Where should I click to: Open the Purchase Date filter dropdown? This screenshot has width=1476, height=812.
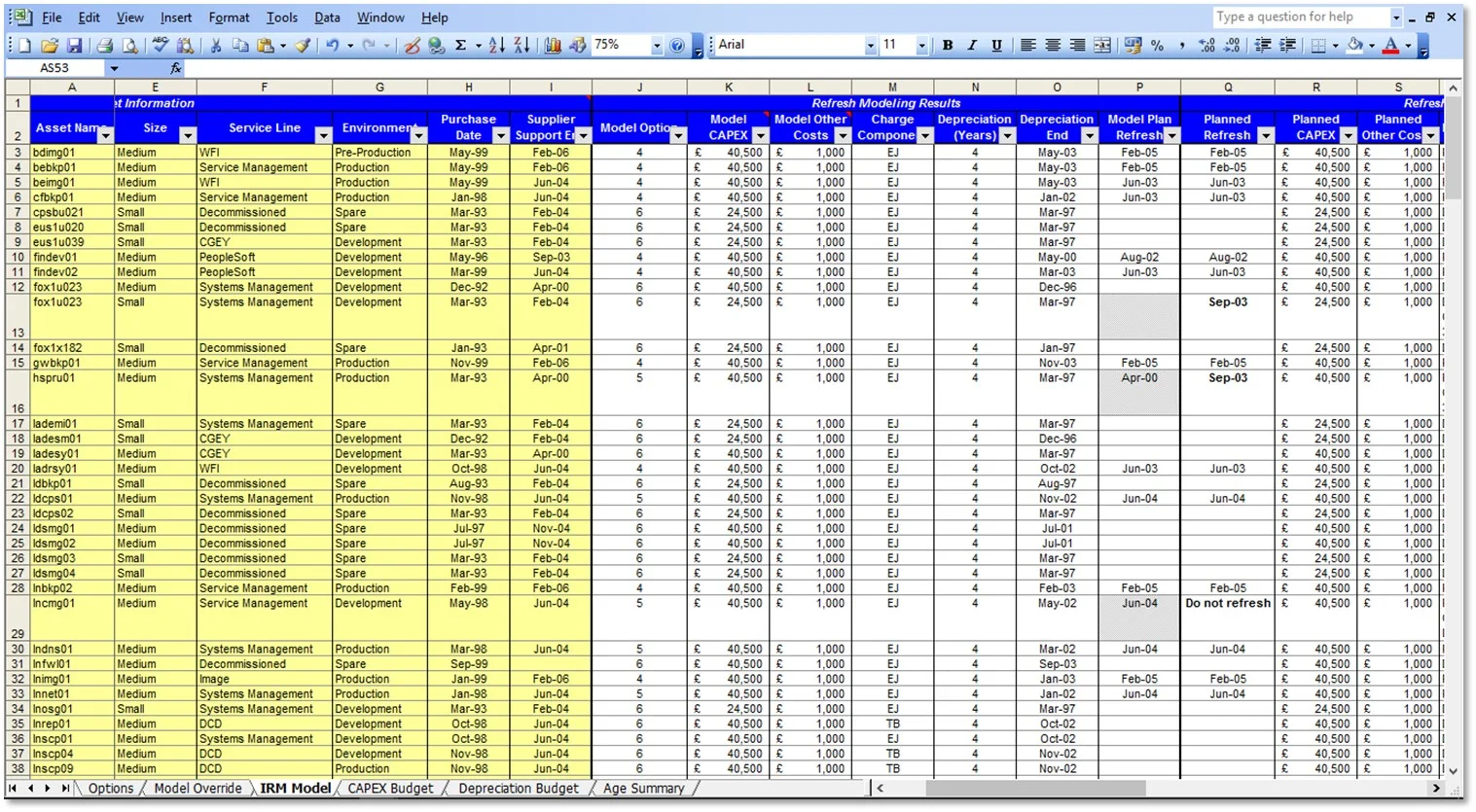point(500,135)
